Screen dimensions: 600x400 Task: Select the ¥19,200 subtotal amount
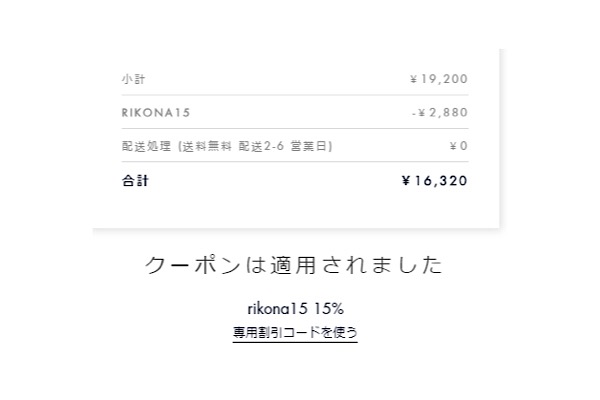[439, 79]
